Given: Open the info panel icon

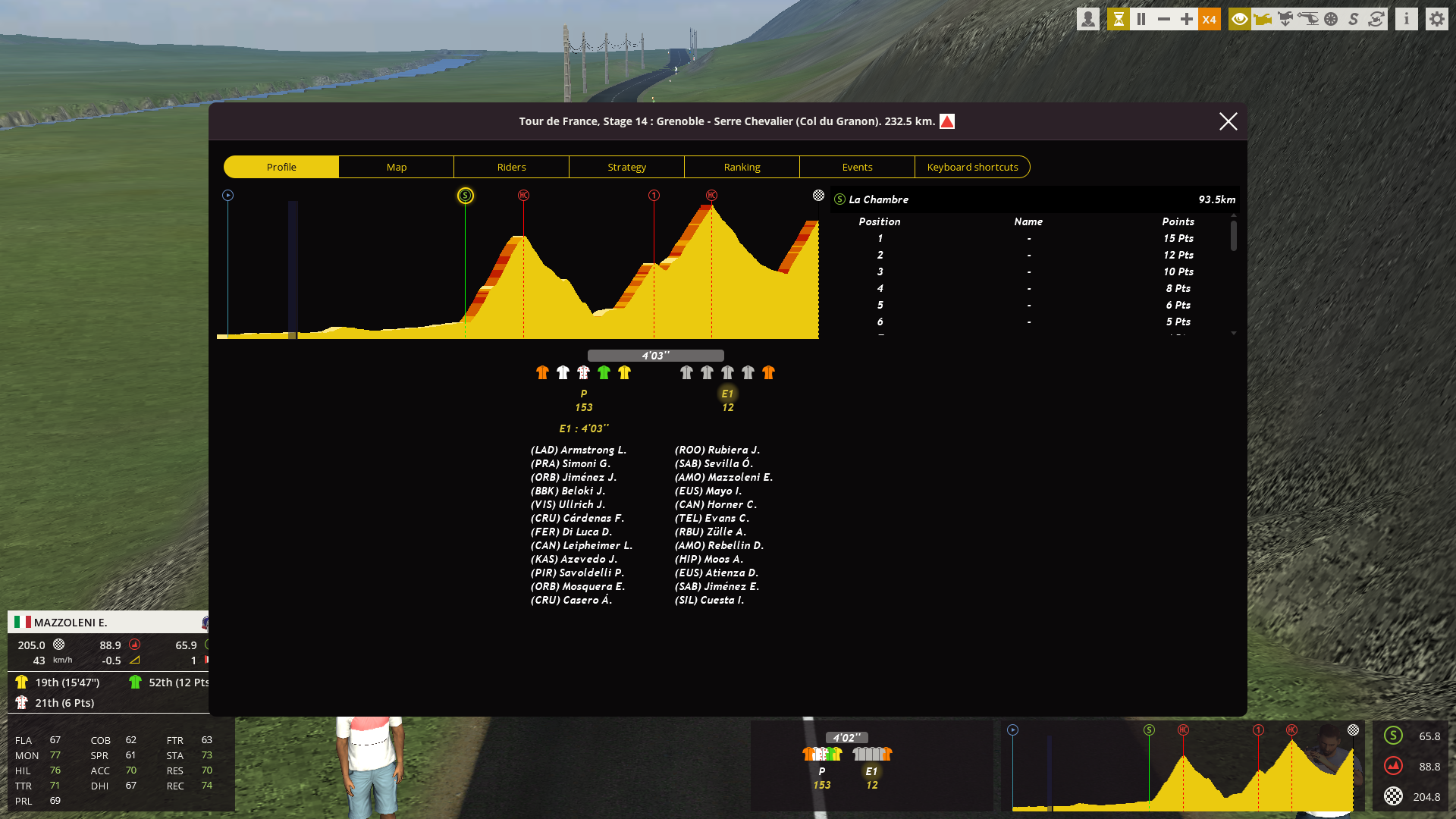Looking at the screenshot, I should tap(1407, 19).
